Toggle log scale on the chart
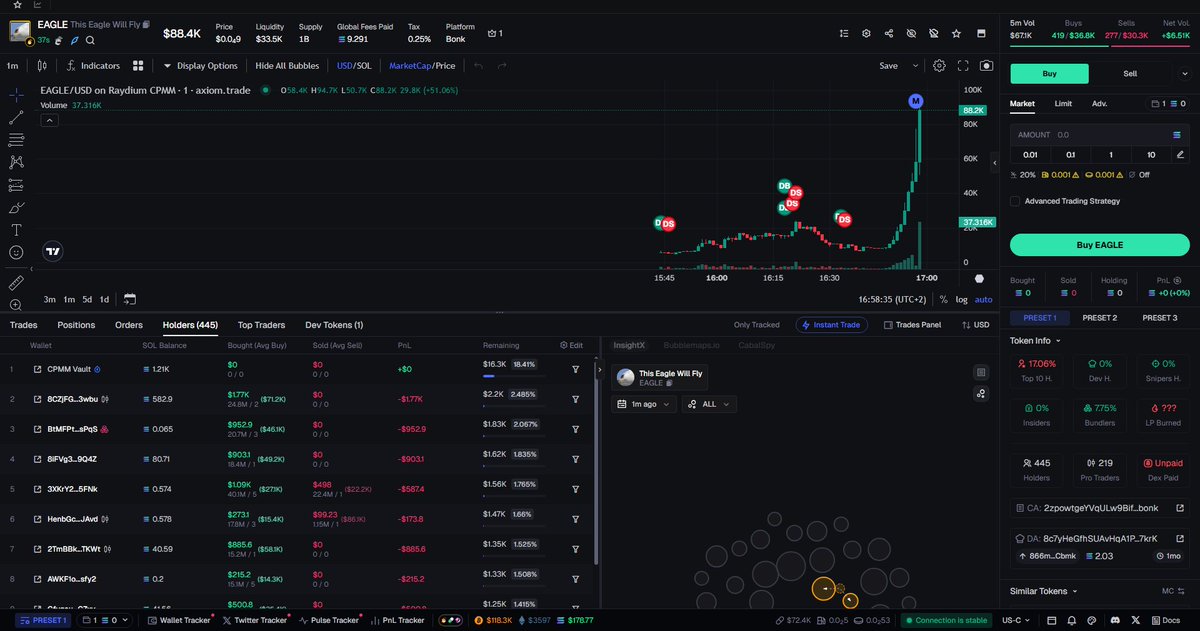 [961, 299]
